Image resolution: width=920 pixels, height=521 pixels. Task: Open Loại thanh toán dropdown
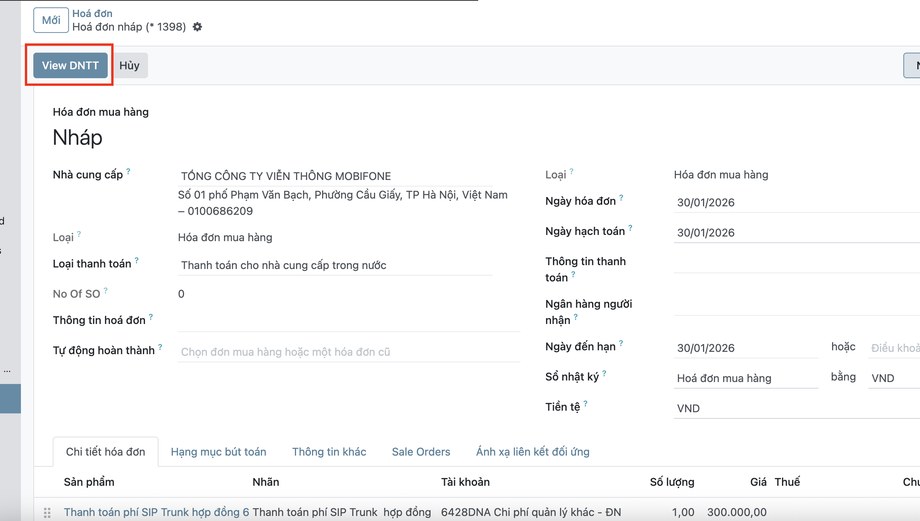point(335,265)
